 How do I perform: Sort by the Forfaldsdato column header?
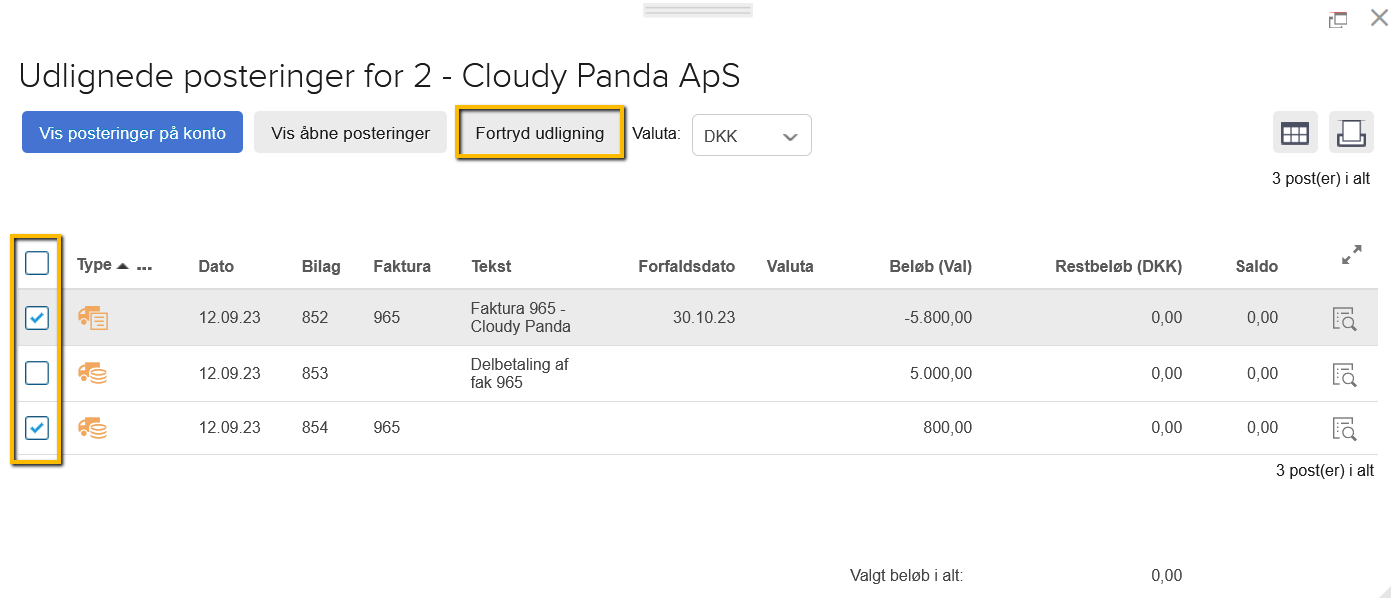coord(686,267)
